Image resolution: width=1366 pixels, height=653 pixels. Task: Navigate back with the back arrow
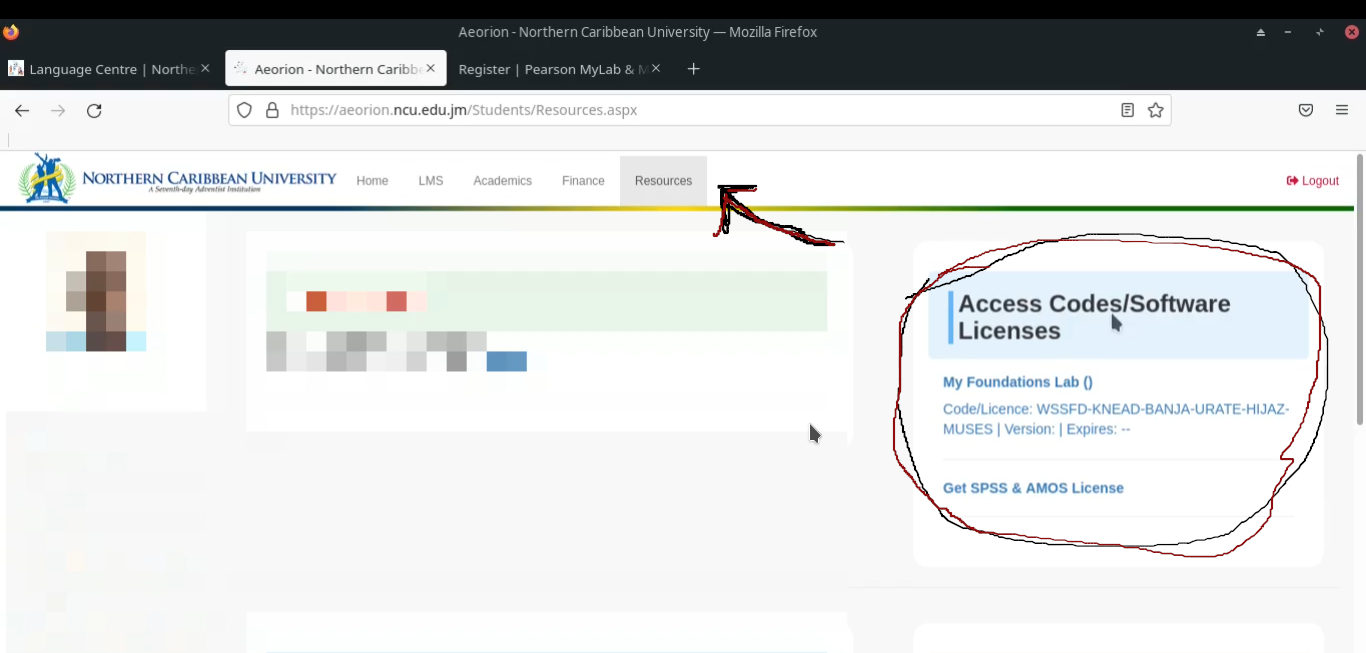tap(22, 110)
